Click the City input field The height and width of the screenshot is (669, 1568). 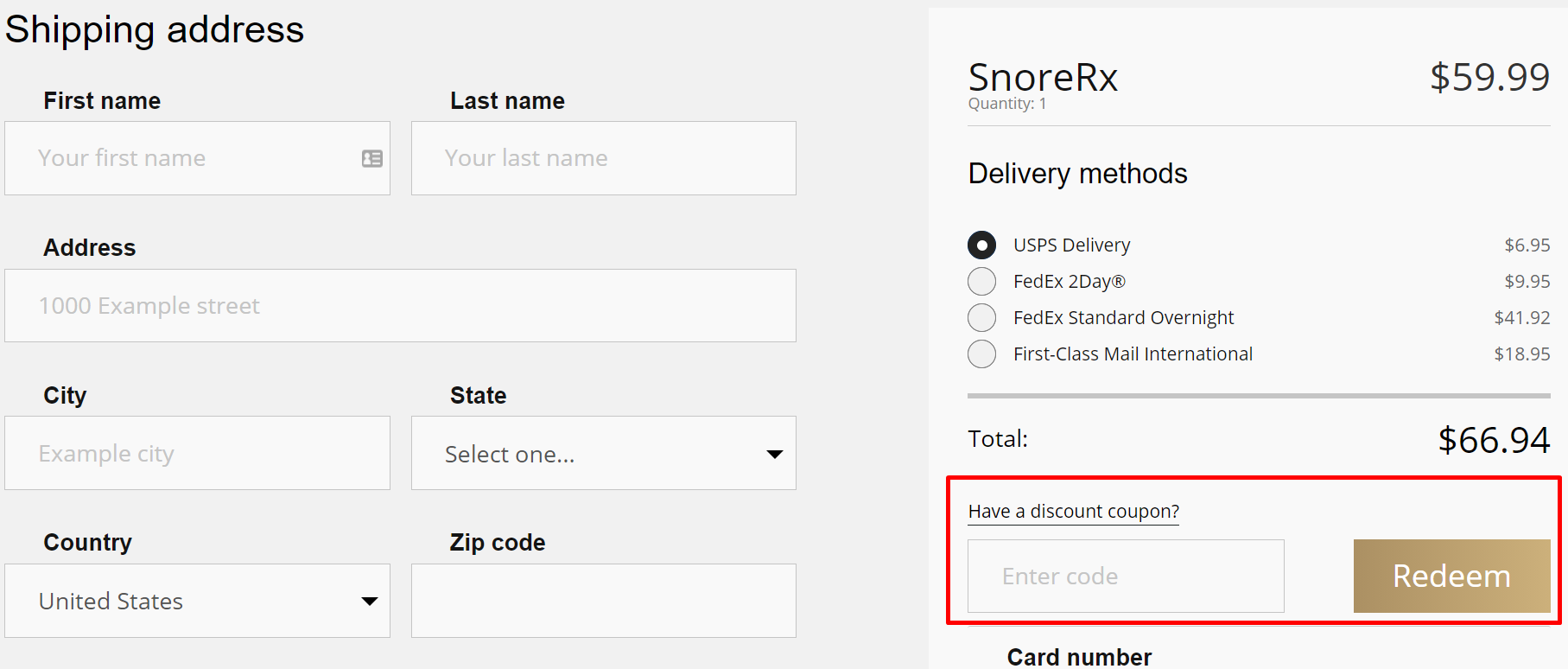coord(197,453)
